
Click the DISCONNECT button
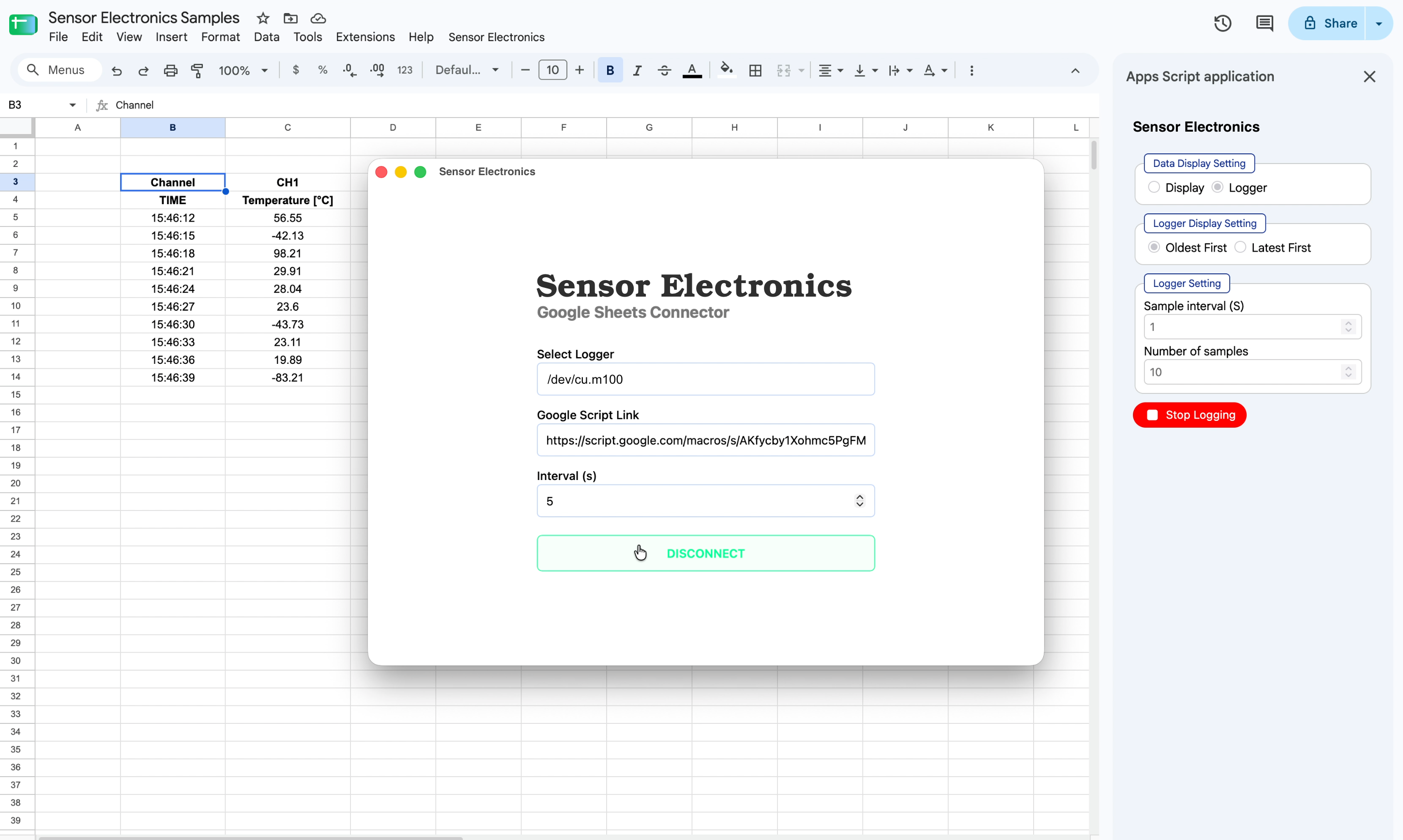[x=705, y=553]
